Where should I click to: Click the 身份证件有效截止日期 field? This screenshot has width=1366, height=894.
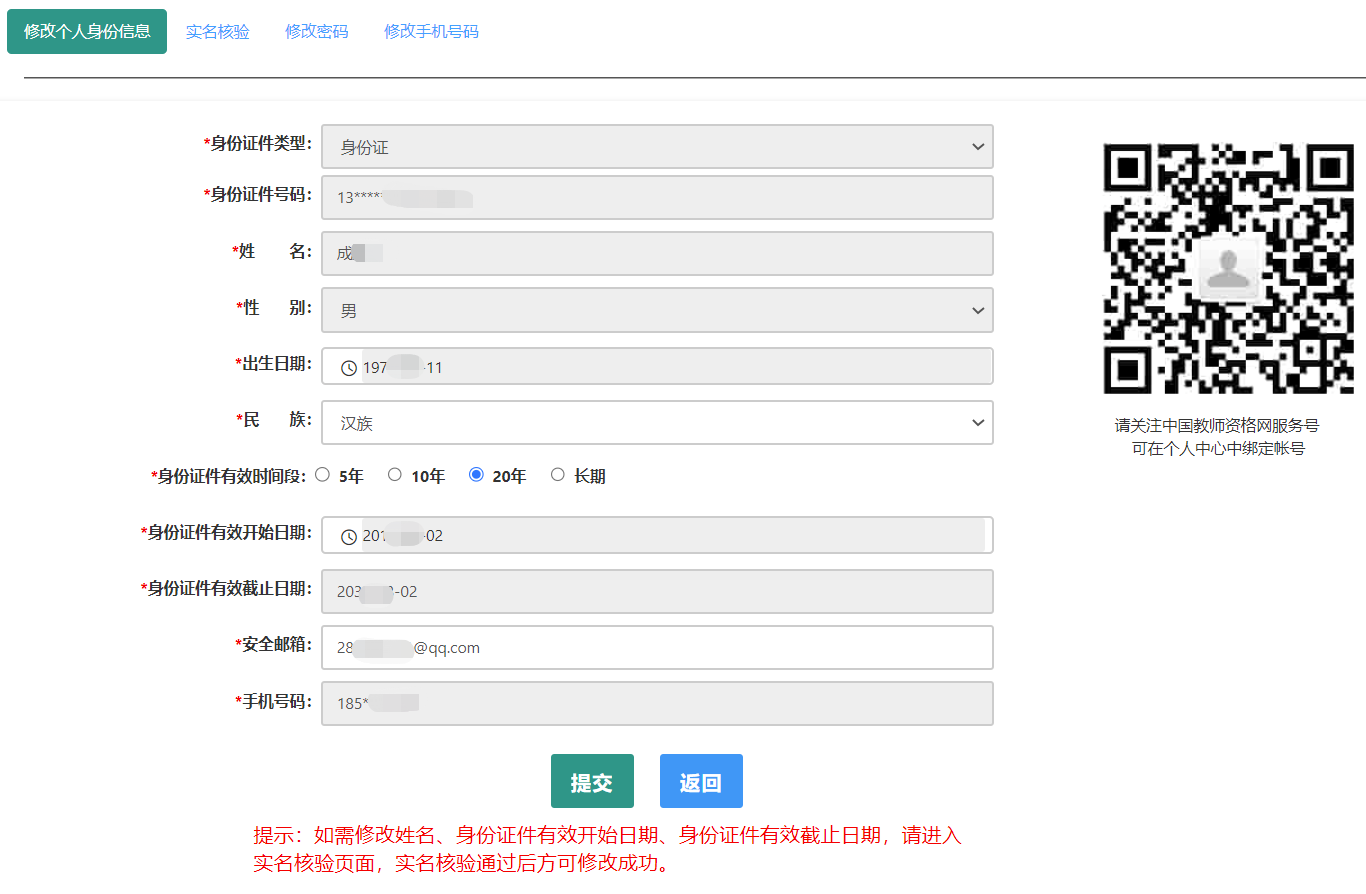(657, 592)
